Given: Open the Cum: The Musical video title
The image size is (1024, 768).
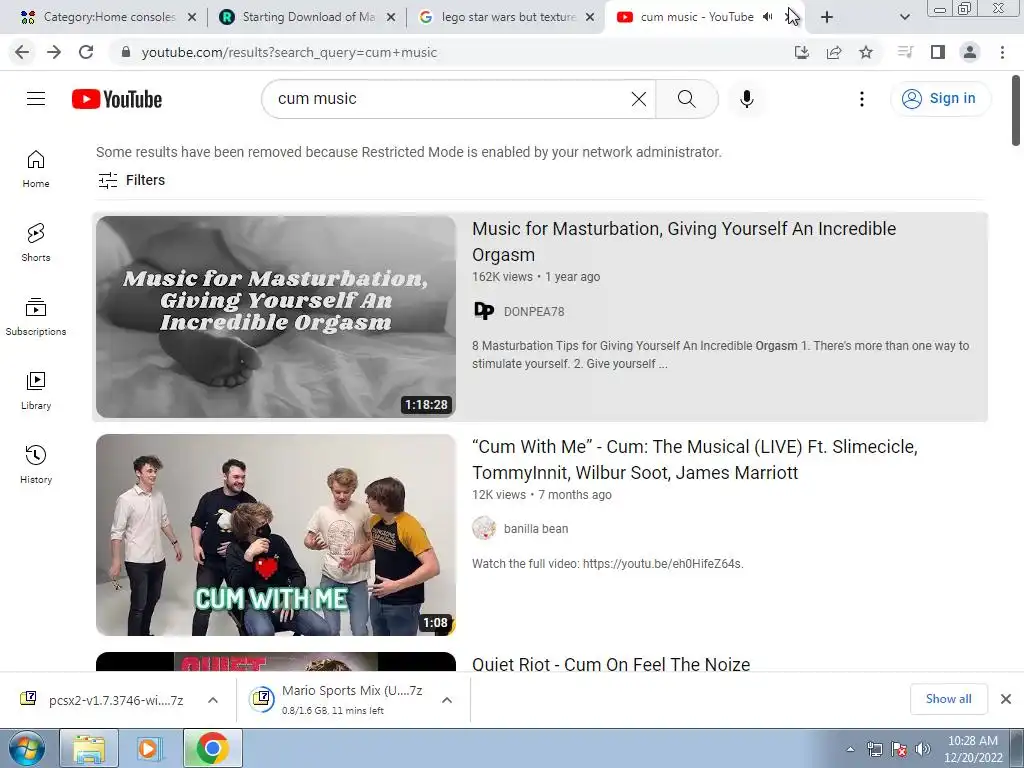Looking at the screenshot, I should 695,460.
